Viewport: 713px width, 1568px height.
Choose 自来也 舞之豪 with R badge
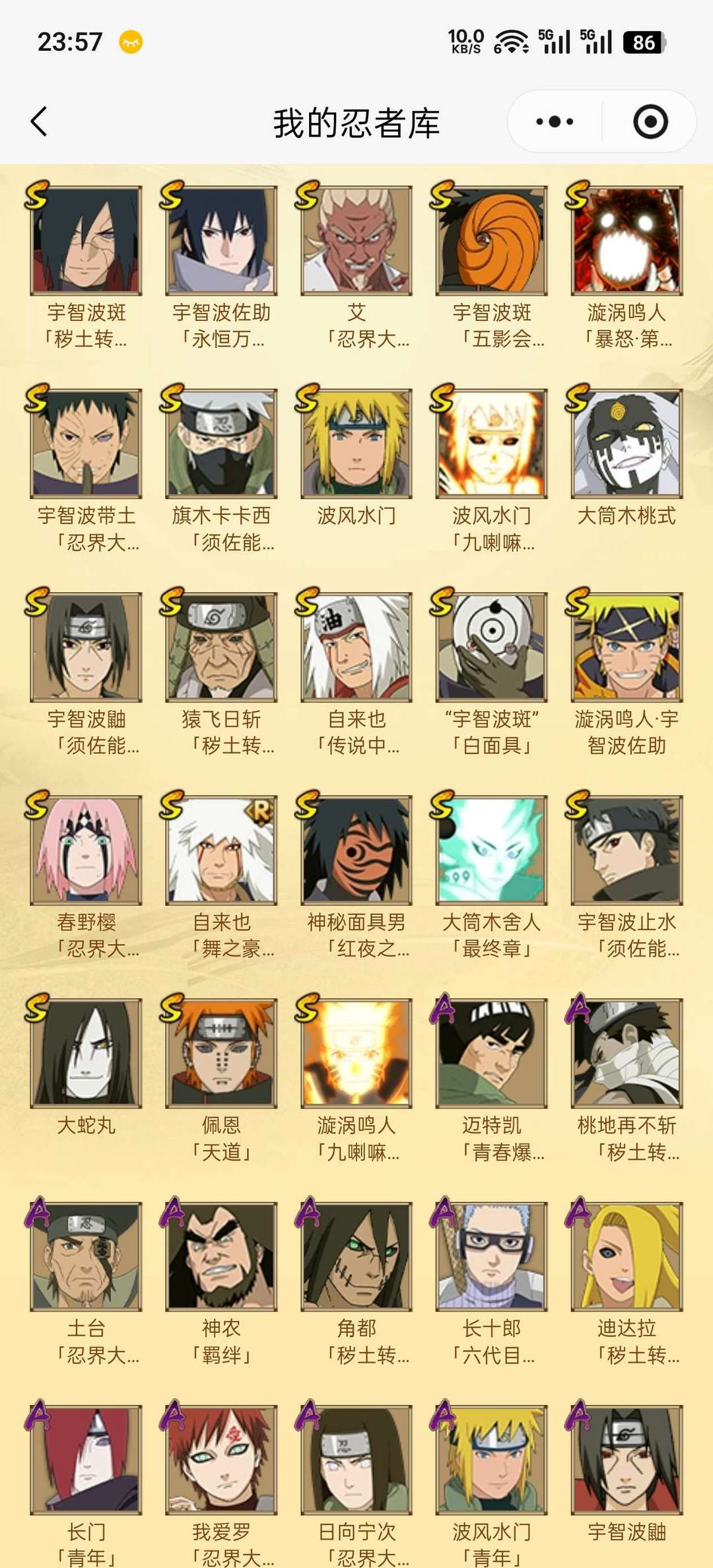click(221, 850)
